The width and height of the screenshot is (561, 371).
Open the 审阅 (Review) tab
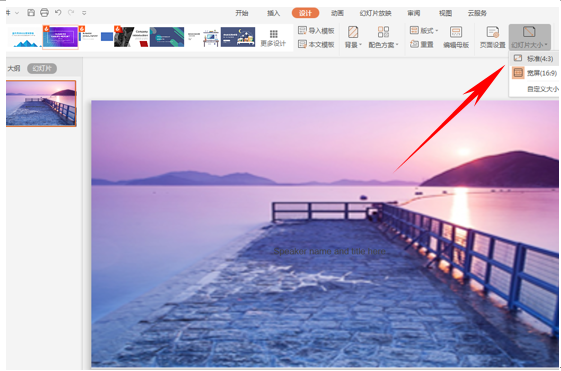[414, 13]
